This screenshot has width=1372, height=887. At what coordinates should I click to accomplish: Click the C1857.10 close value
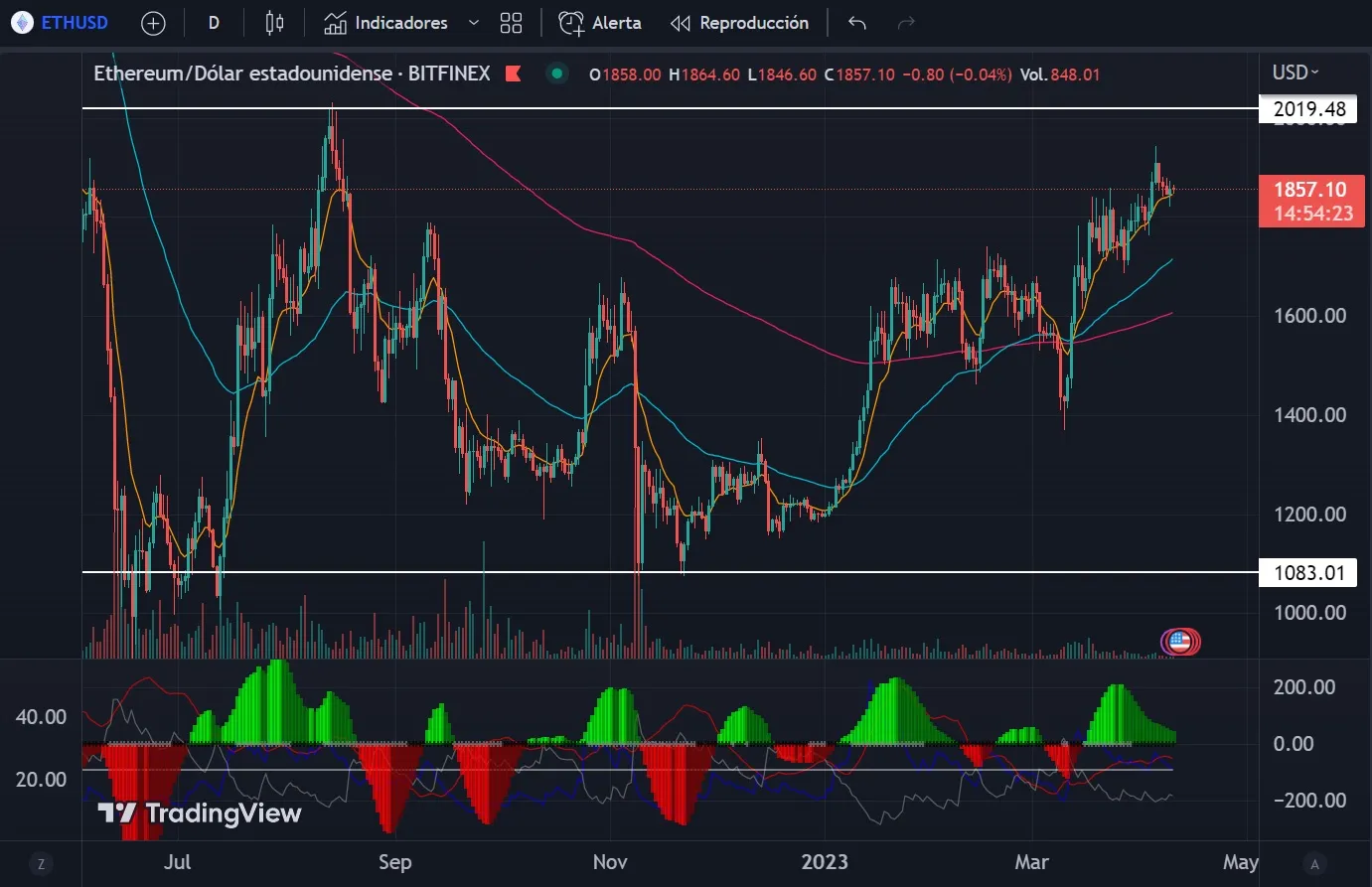[859, 74]
